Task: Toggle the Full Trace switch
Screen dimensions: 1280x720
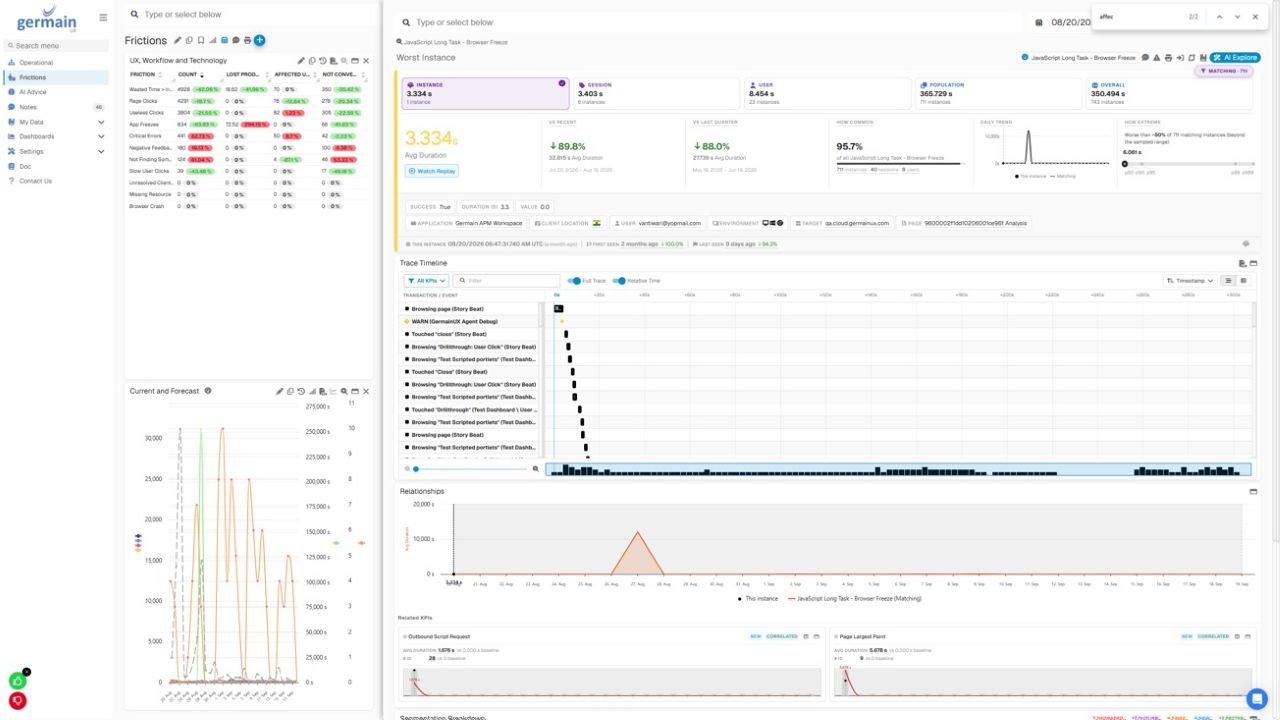Action: [x=574, y=281]
